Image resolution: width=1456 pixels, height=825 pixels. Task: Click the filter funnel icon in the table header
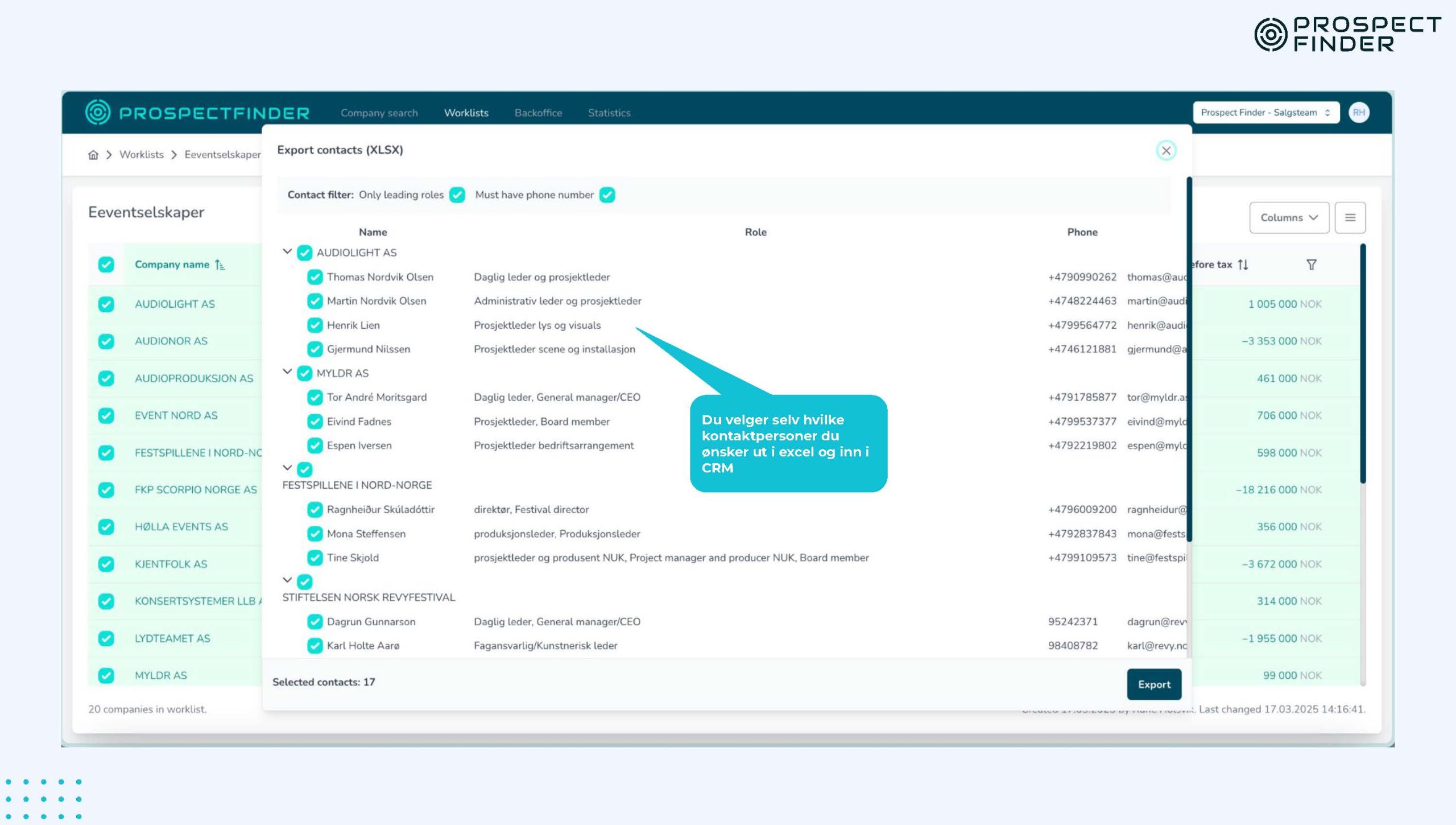pos(1312,265)
